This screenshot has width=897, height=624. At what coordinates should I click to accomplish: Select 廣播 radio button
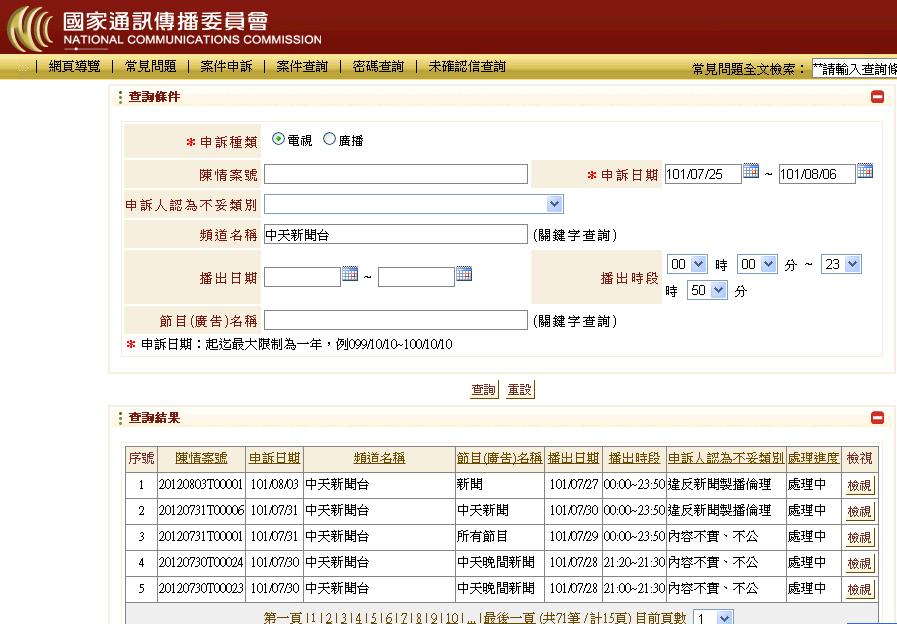click(329, 139)
